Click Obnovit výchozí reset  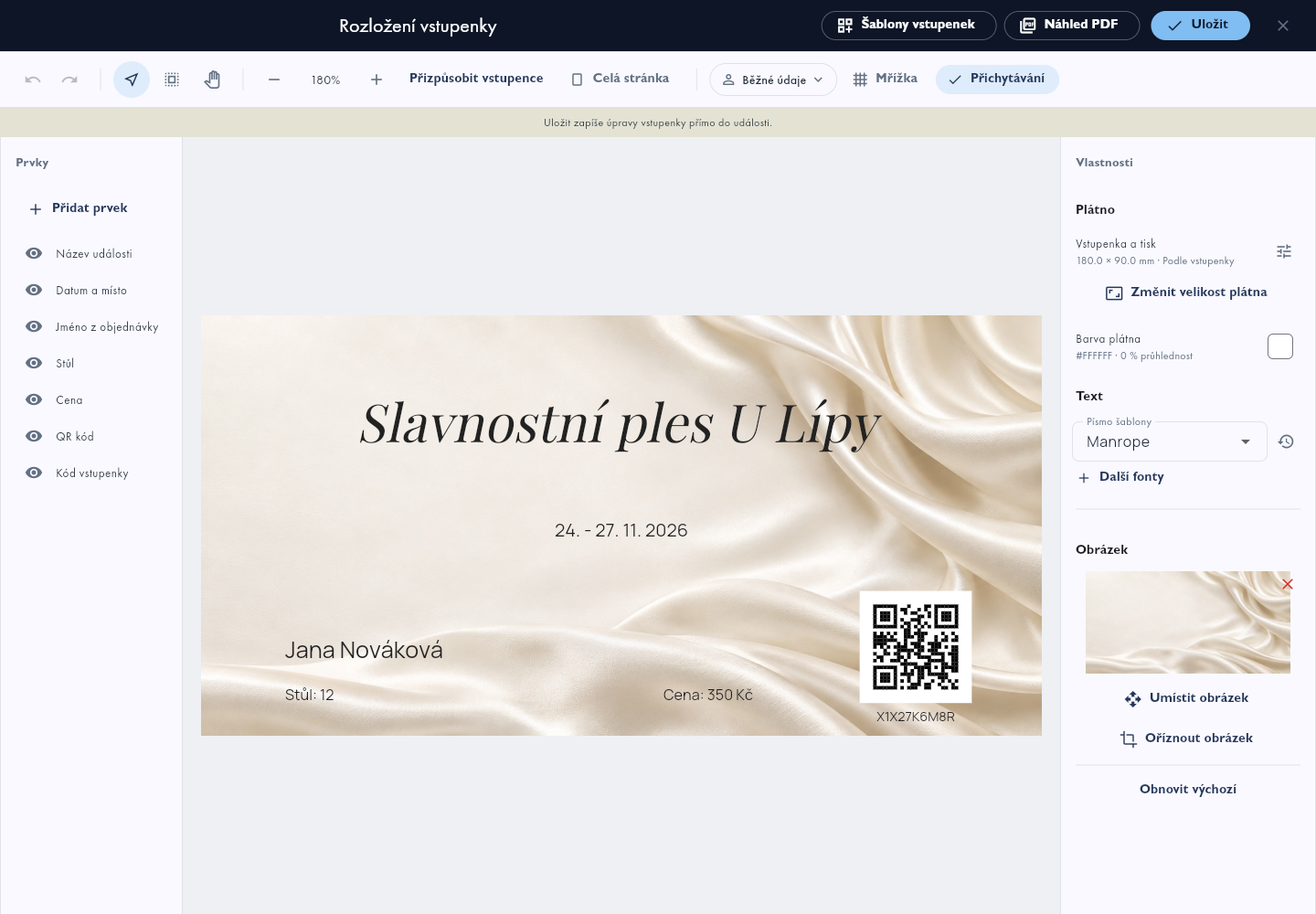pyautogui.click(x=1188, y=789)
